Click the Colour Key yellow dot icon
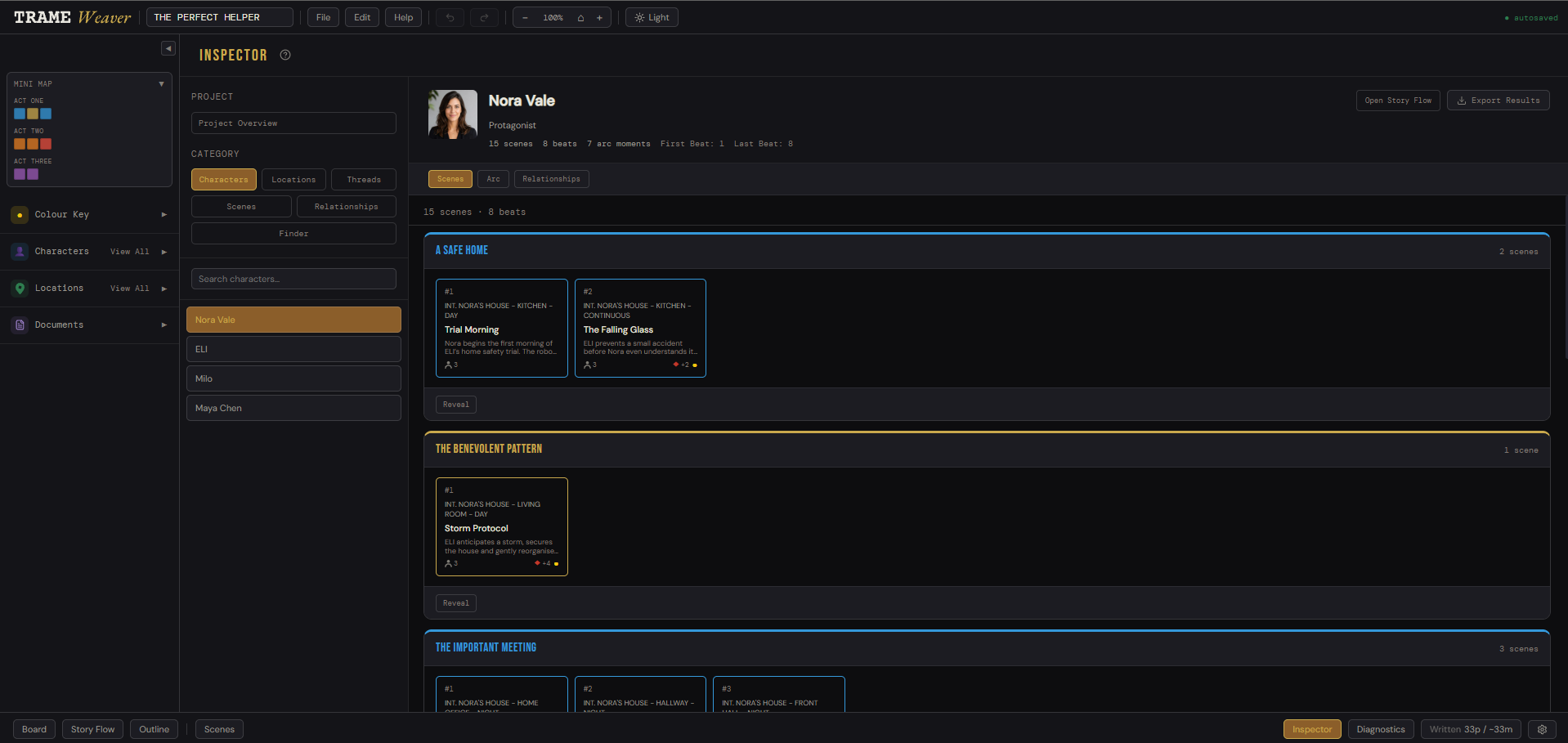Image resolution: width=1568 pixels, height=743 pixels. pyautogui.click(x=20, y=215)
